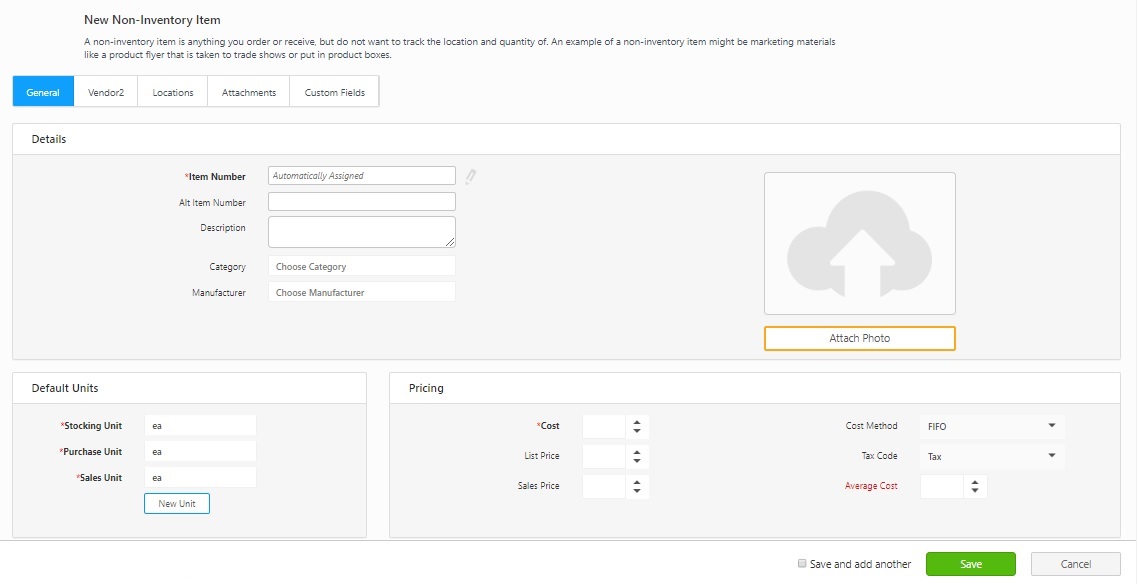
Task: Open the Choose Category selector
Action: point(361,267)
